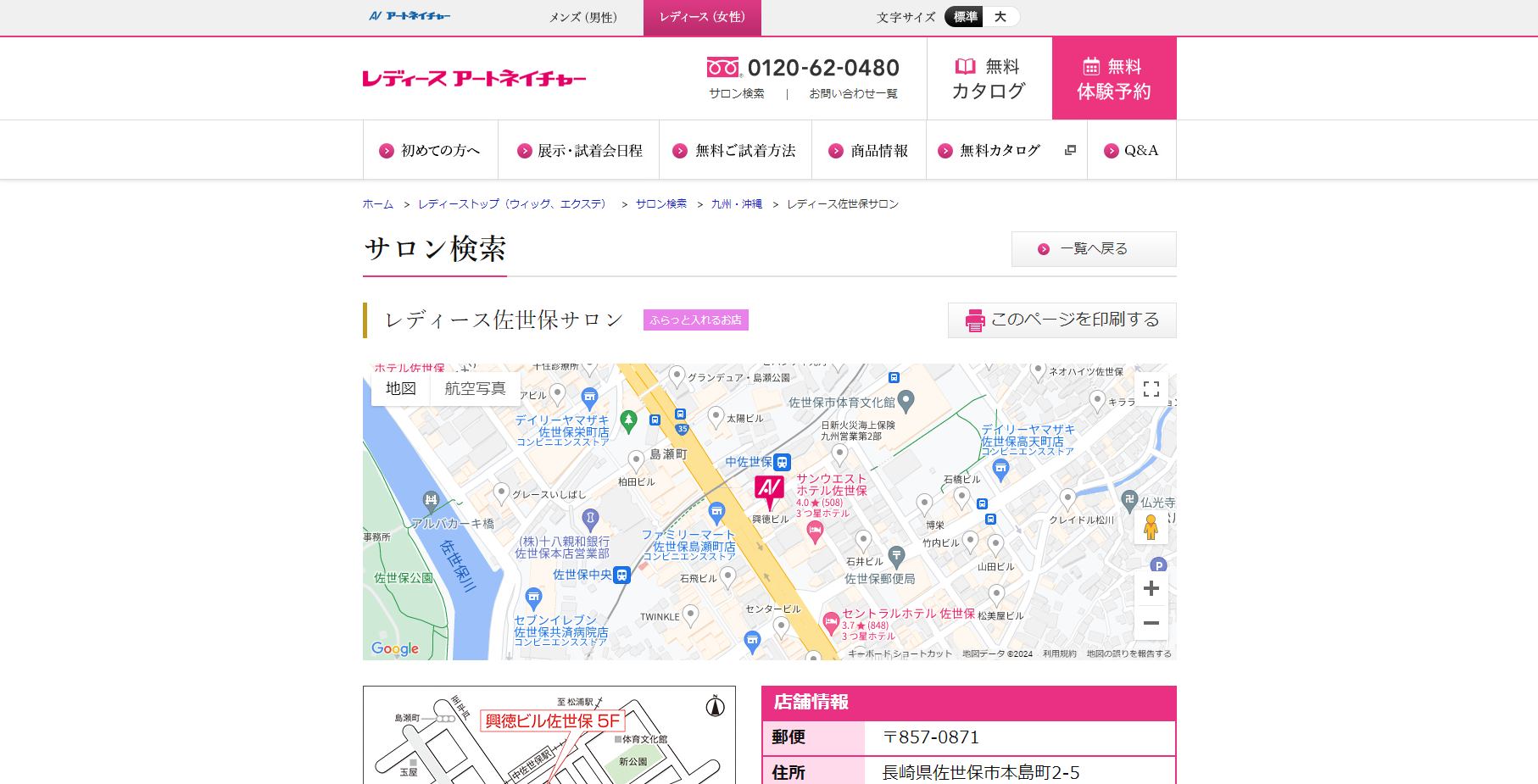Open the 初めての方へ menu item
The image size is (1538, 784).
(x=431, y=150)
